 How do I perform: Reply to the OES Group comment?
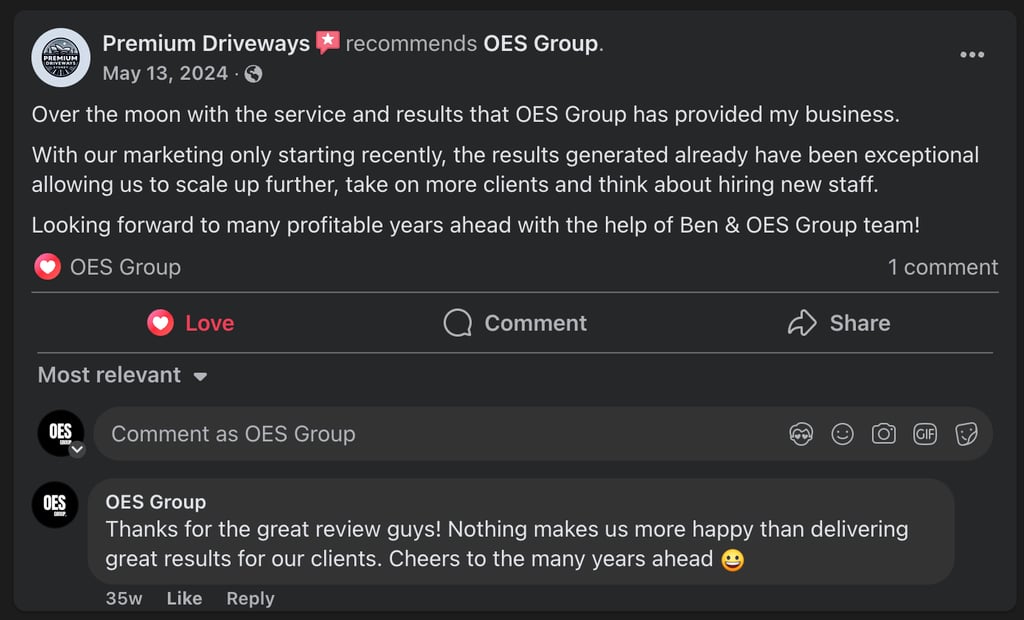[250, 598]
